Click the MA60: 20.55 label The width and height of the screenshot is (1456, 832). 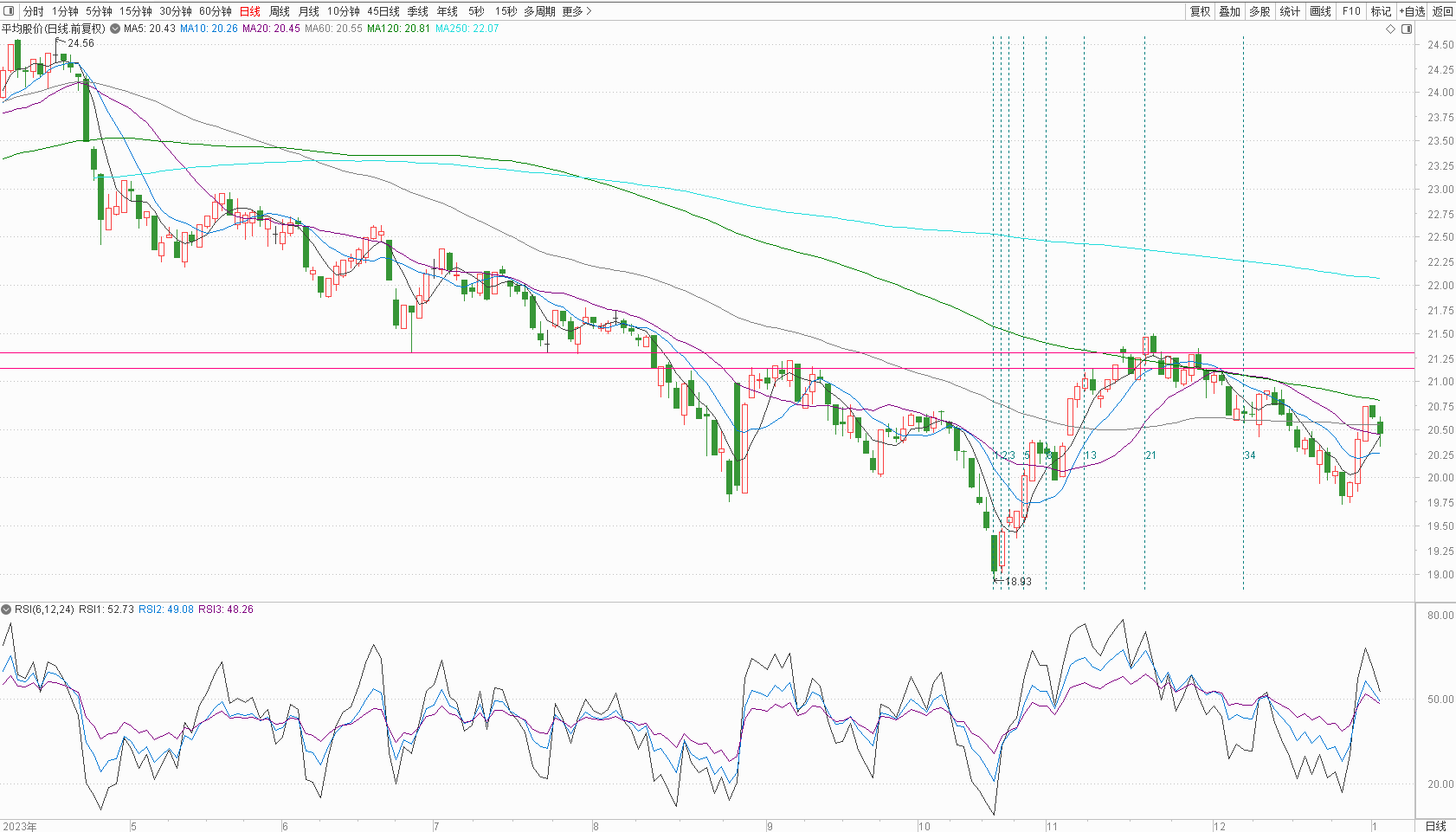click(x=333, y=29)
